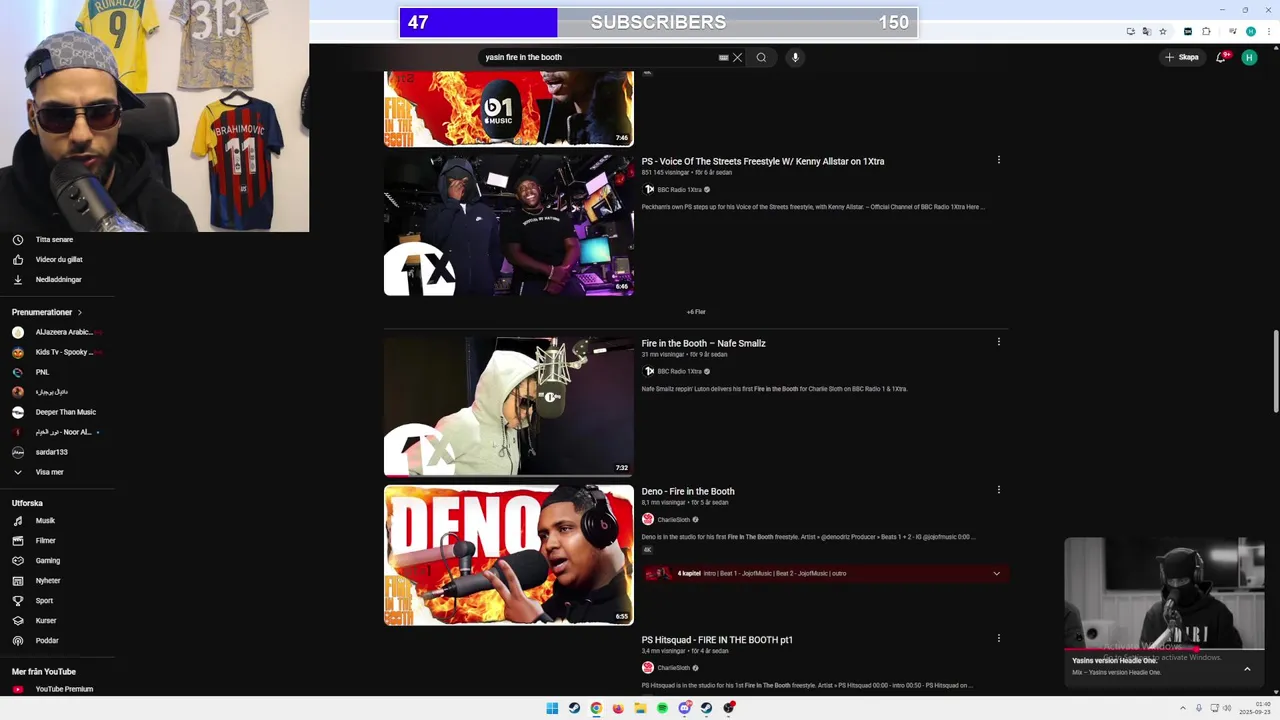Play the PS Voice Of The Streets thumbnail
The image size is (1280, 720).
click(x=509, y=225)
